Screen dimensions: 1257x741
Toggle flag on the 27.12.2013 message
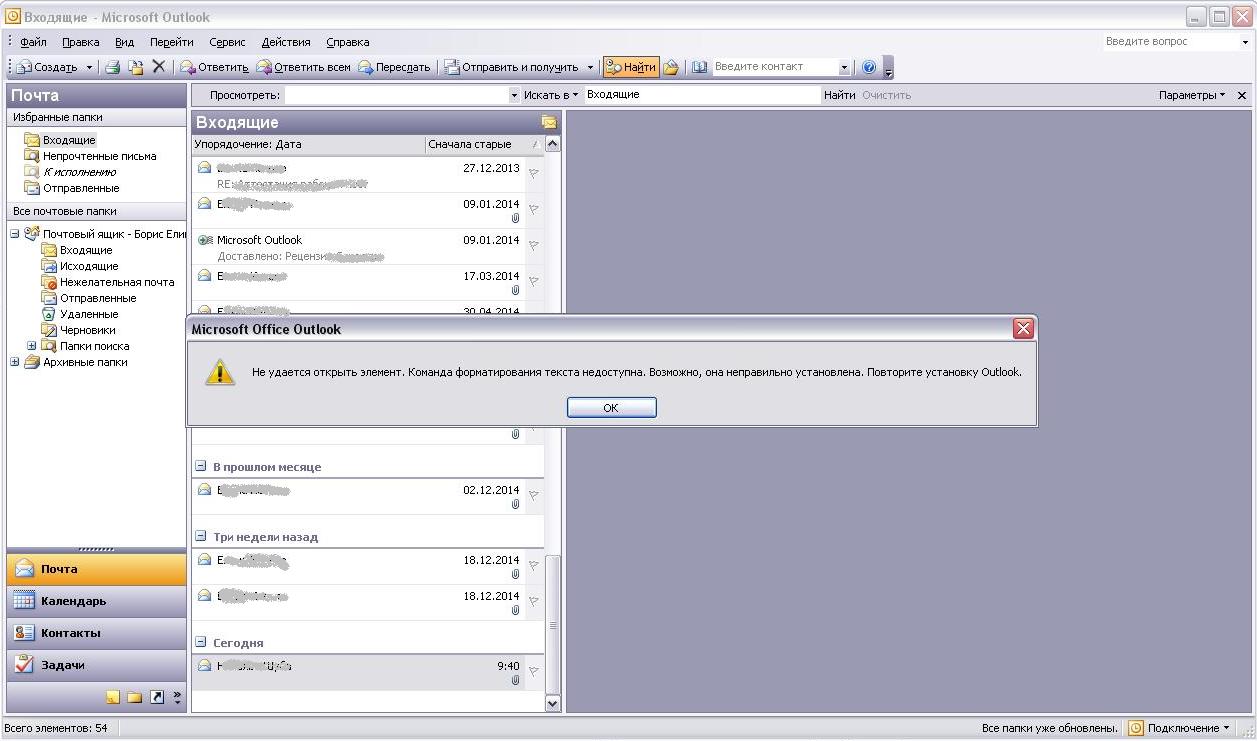click(534, 173)
